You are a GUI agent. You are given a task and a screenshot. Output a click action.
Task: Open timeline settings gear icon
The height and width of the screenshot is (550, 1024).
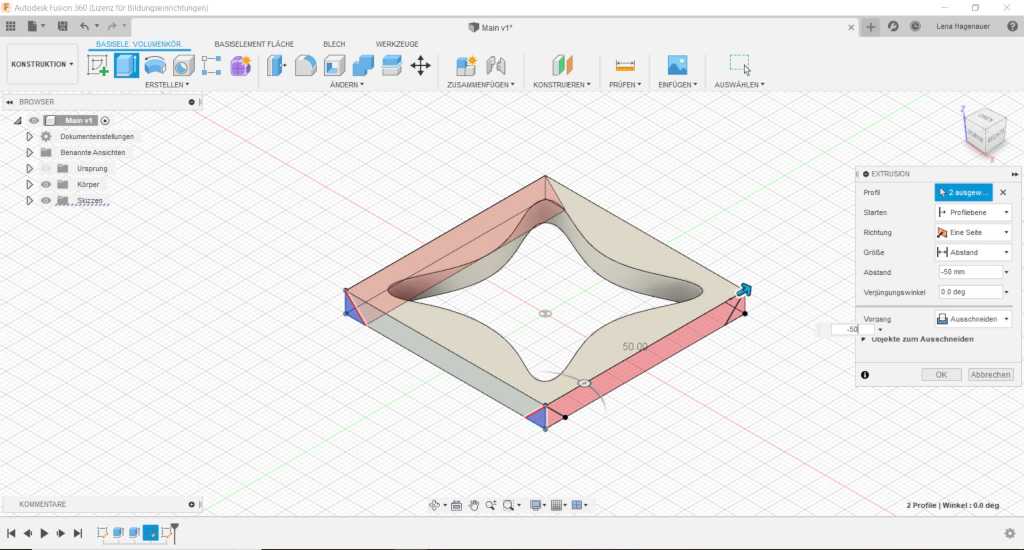(1010, 534)
